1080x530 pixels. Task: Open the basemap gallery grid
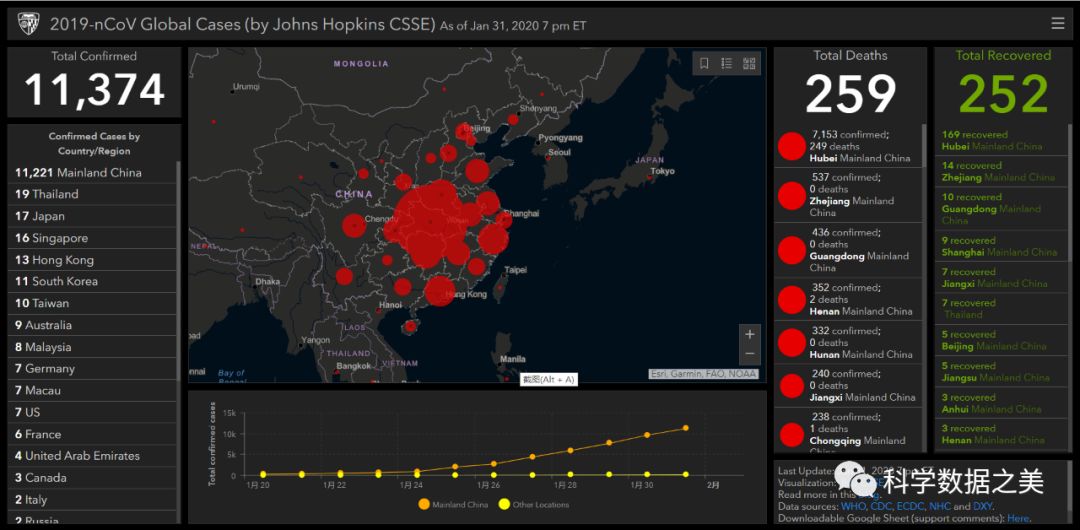point(750,64)
